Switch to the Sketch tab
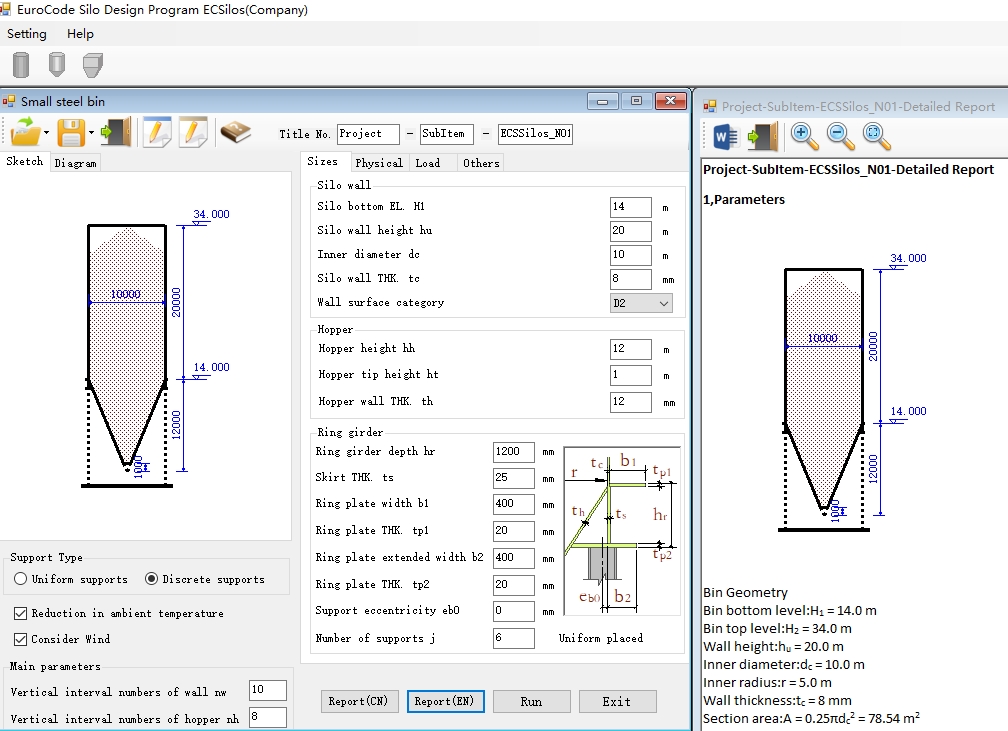Image resolution: width=1008 pixels, height=731 pixels. (24, 161)
